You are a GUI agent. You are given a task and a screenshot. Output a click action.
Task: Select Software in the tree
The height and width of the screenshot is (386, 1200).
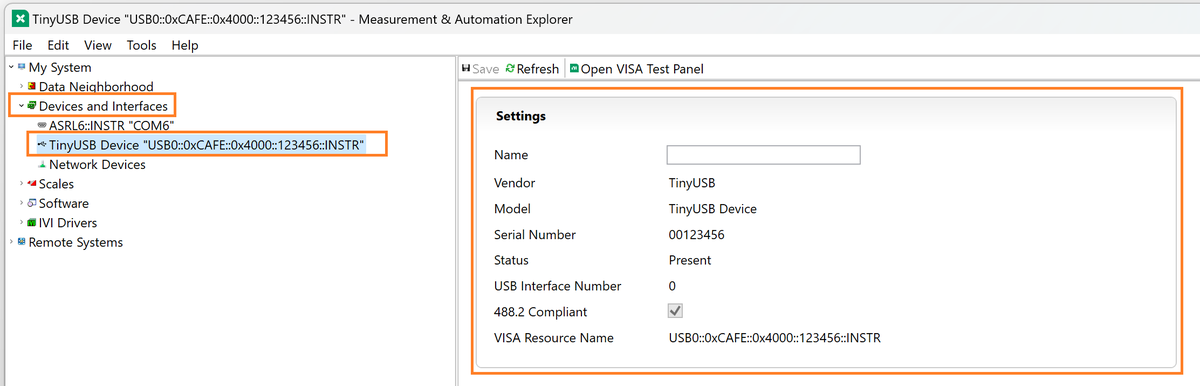(64, 203)
